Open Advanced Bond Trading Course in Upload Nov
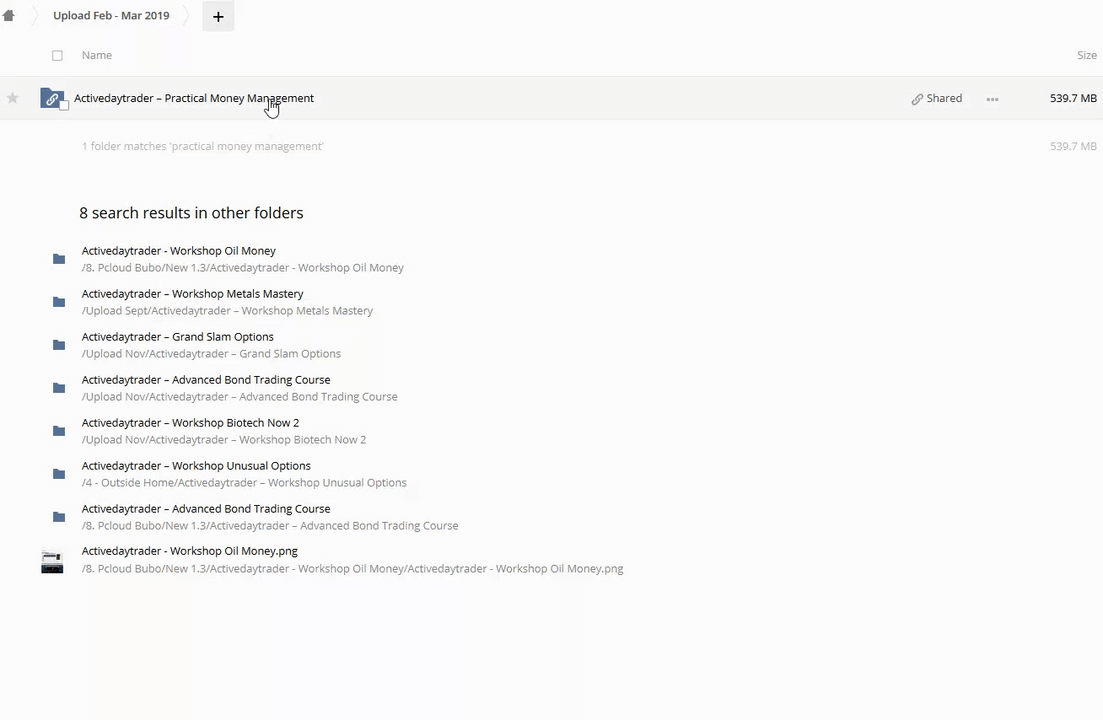 click(x=206, y=380)
